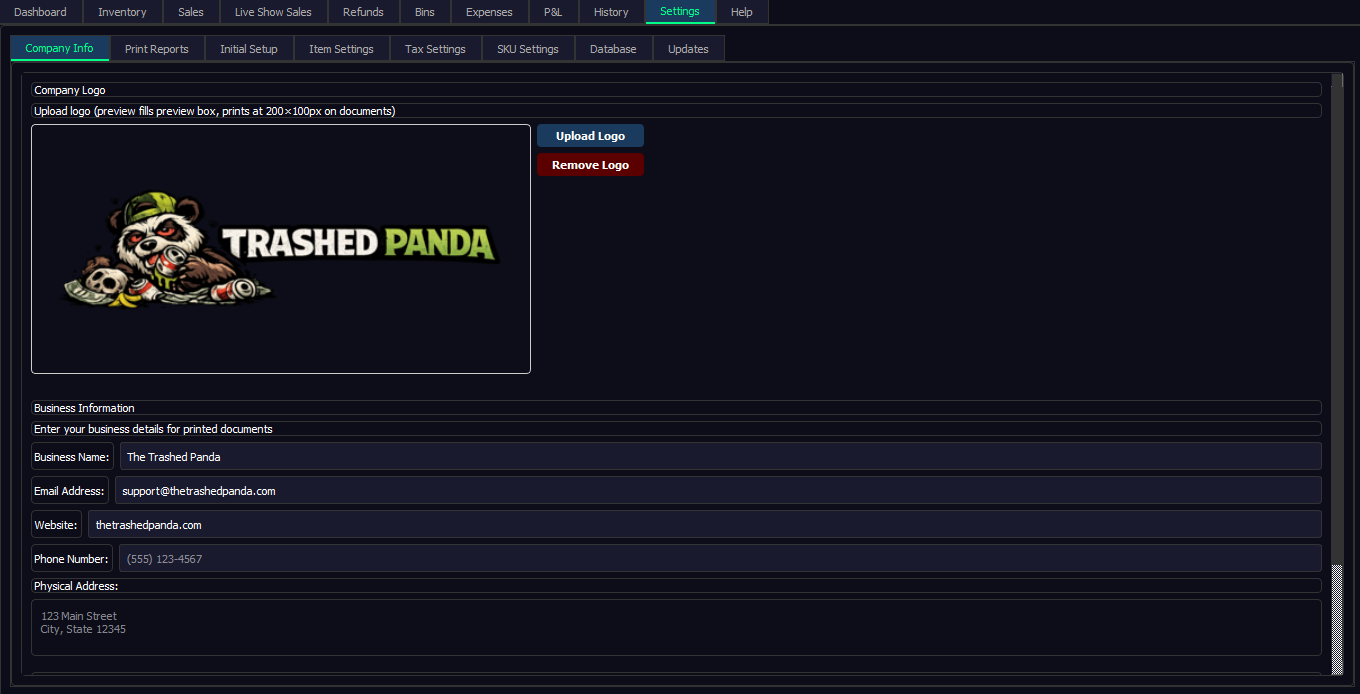Image resolution: width=1360 pixels, height=694 pixels.
Task: Select the Phone Number input field
Action: (720, 559)
